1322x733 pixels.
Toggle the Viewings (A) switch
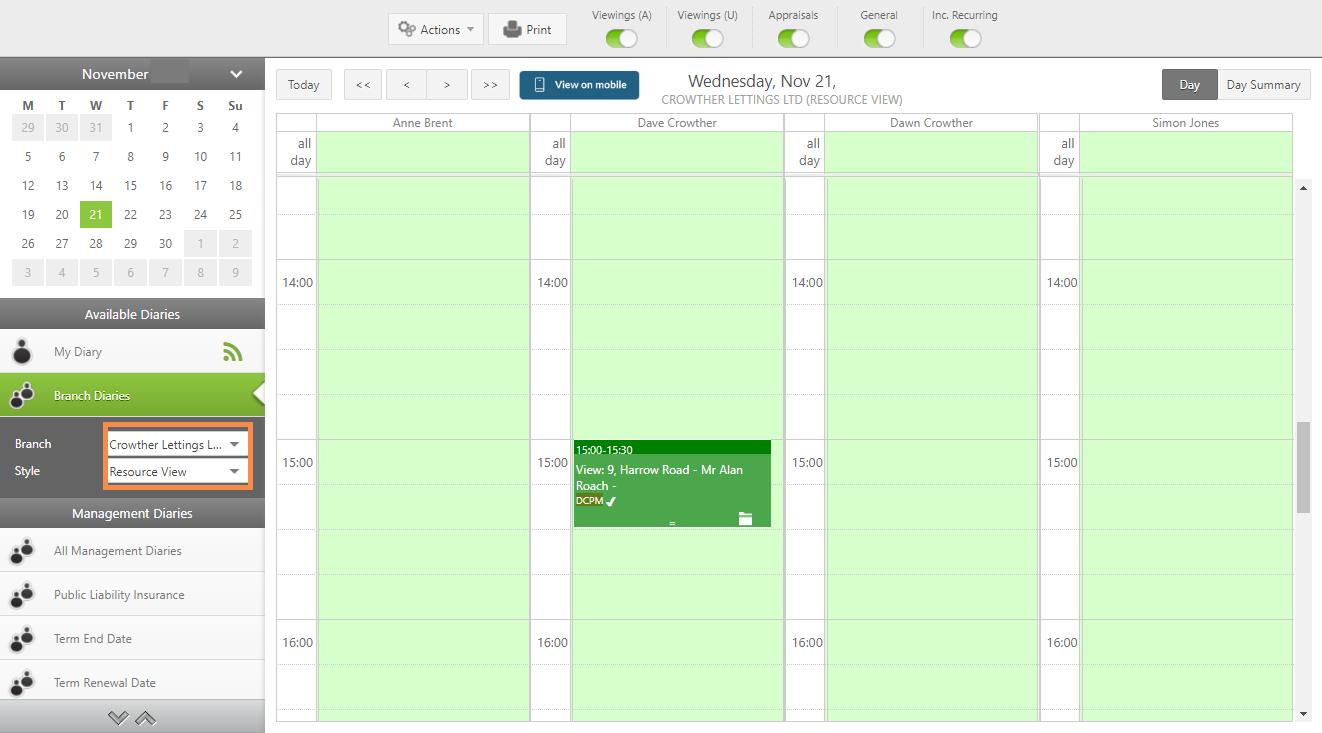(621, 39)
